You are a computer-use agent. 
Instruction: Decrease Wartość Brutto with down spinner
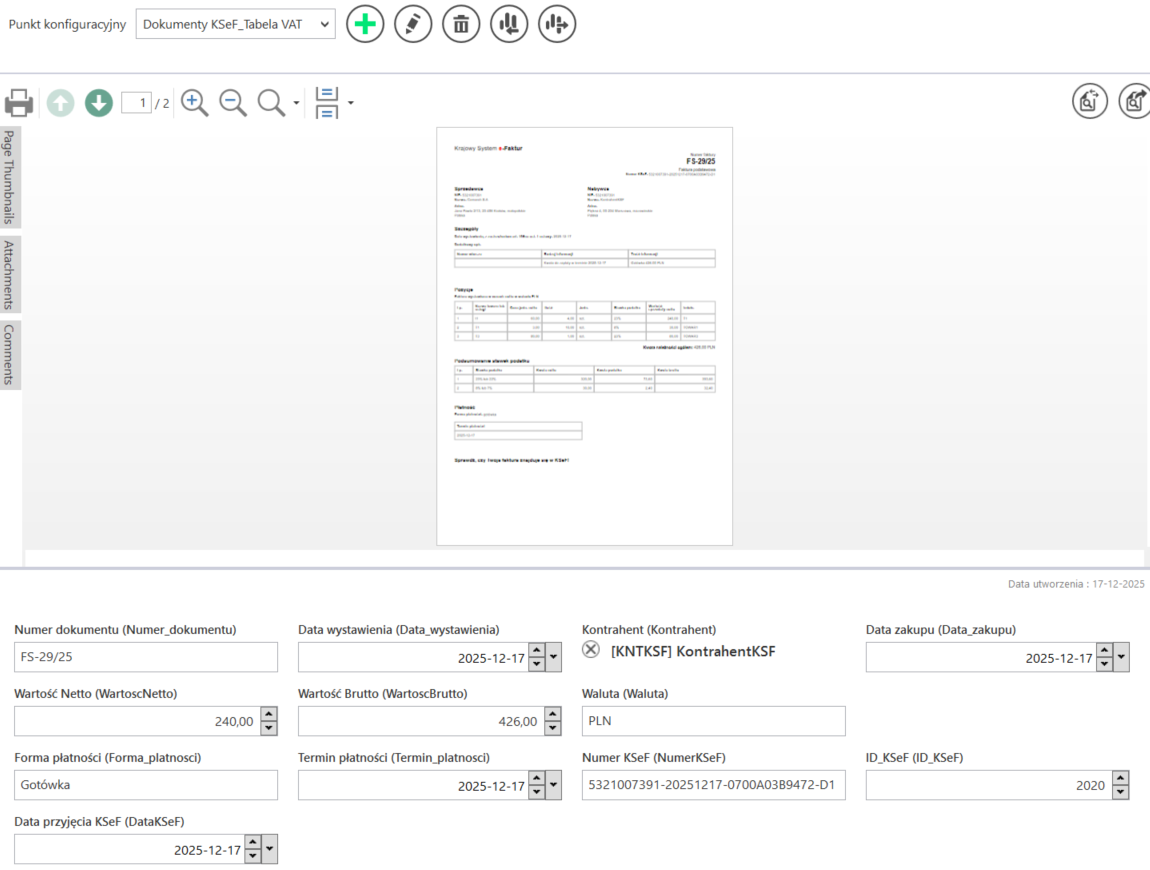coord(536,728)
